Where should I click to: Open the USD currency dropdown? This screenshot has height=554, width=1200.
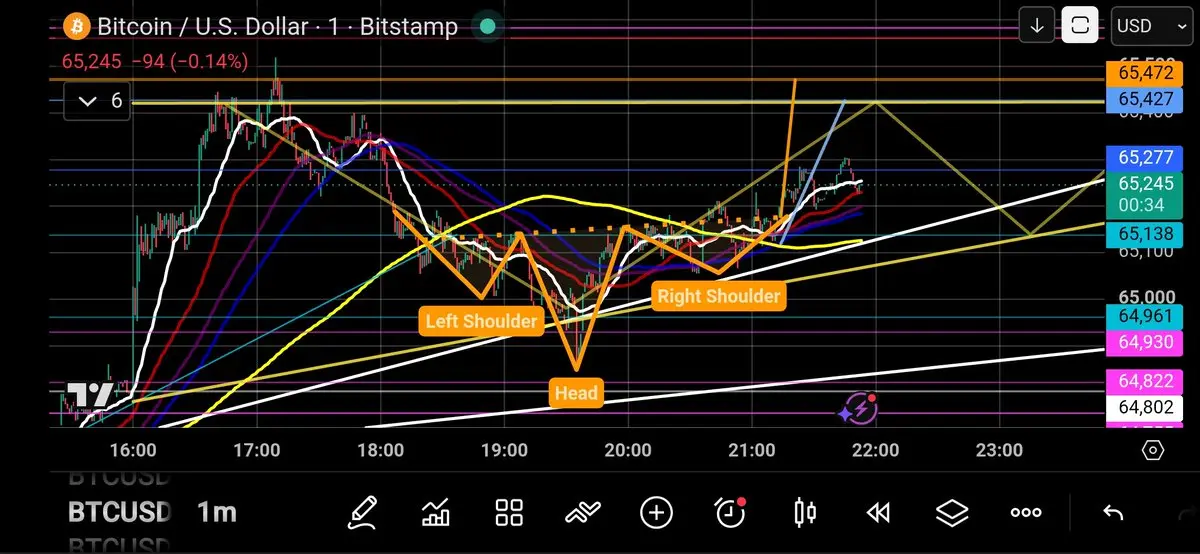[1151, 26]
